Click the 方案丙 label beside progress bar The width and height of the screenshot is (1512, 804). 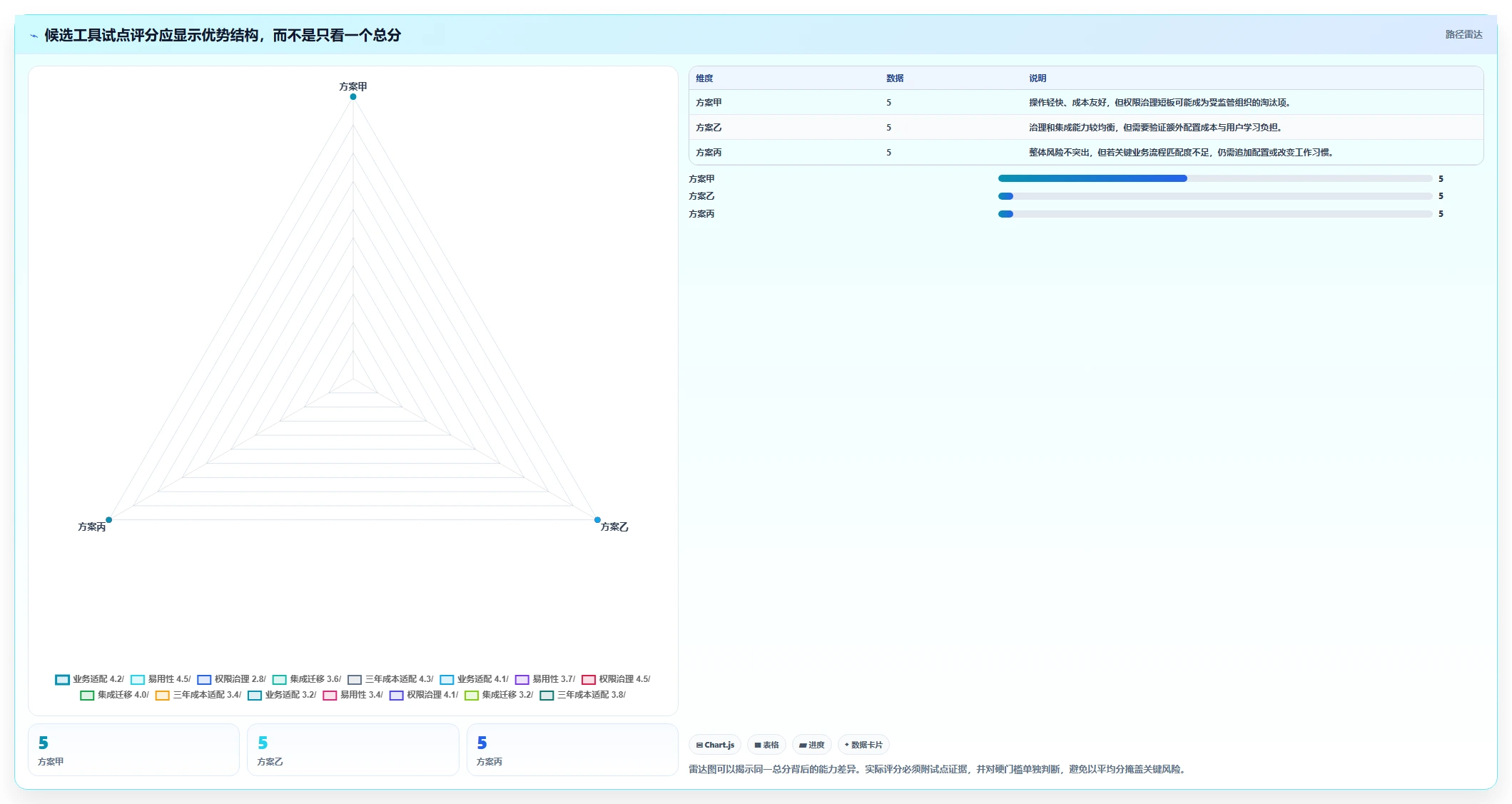(x=701, y=214)
